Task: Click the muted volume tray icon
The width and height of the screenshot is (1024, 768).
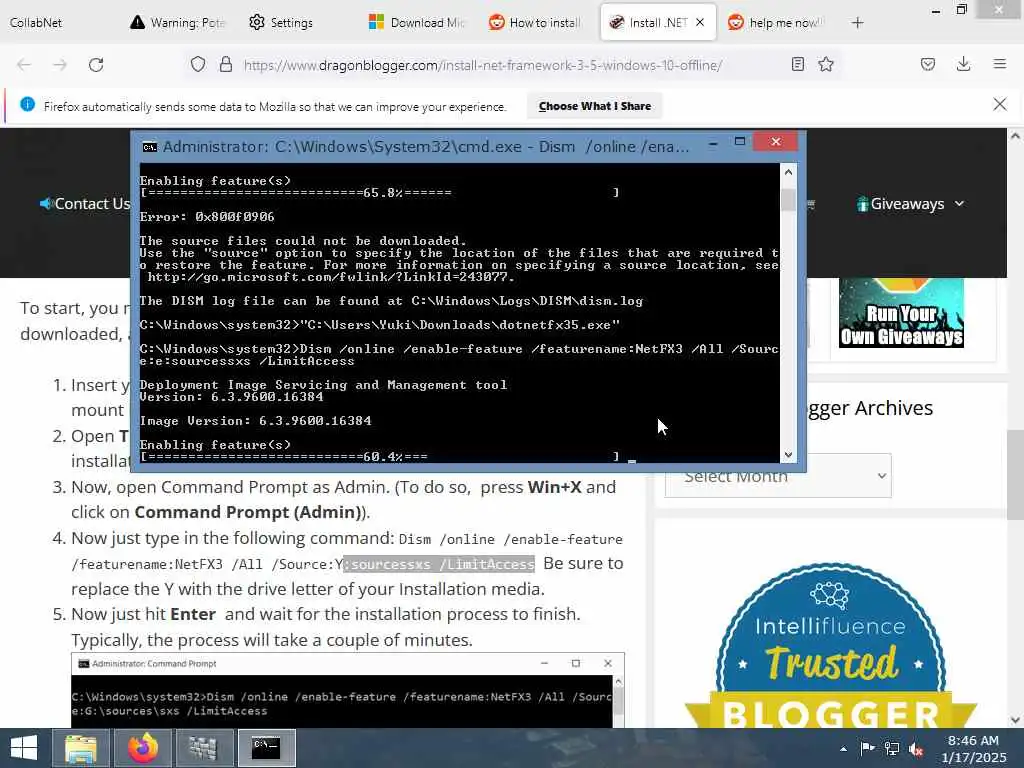Action: (x=916, y=749)
